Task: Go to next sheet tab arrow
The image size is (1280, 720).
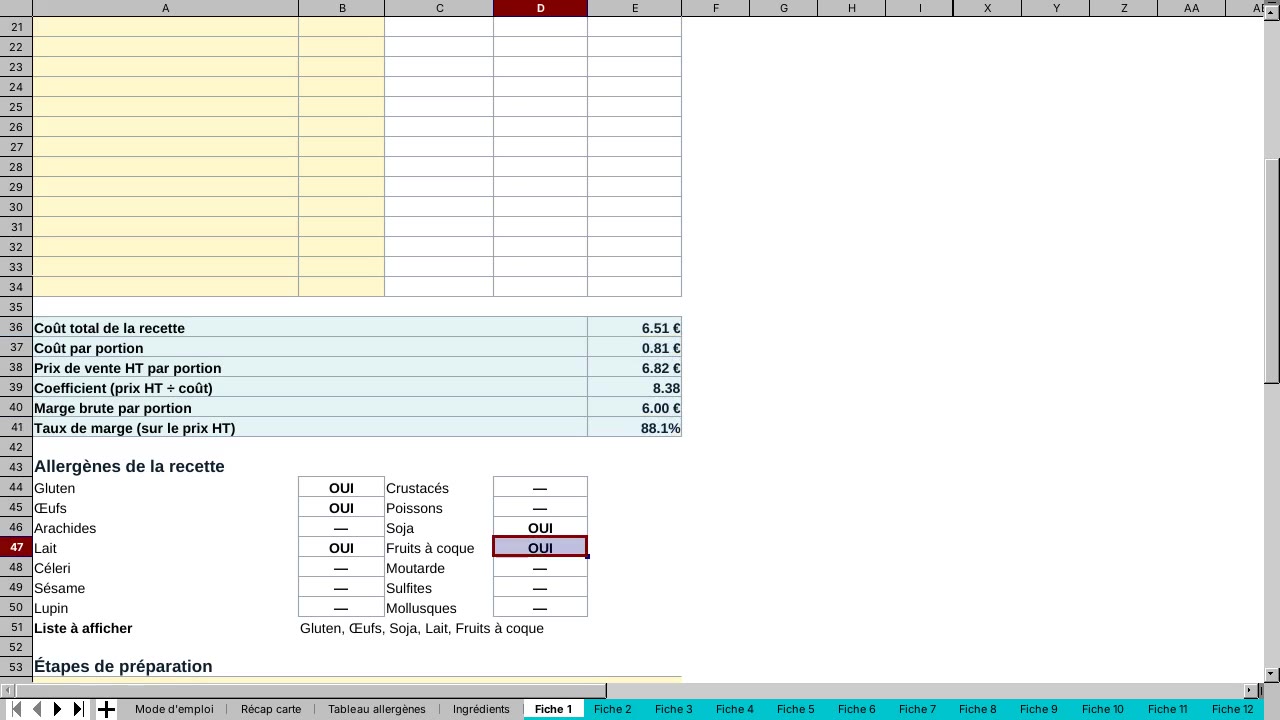Action: 58,709
